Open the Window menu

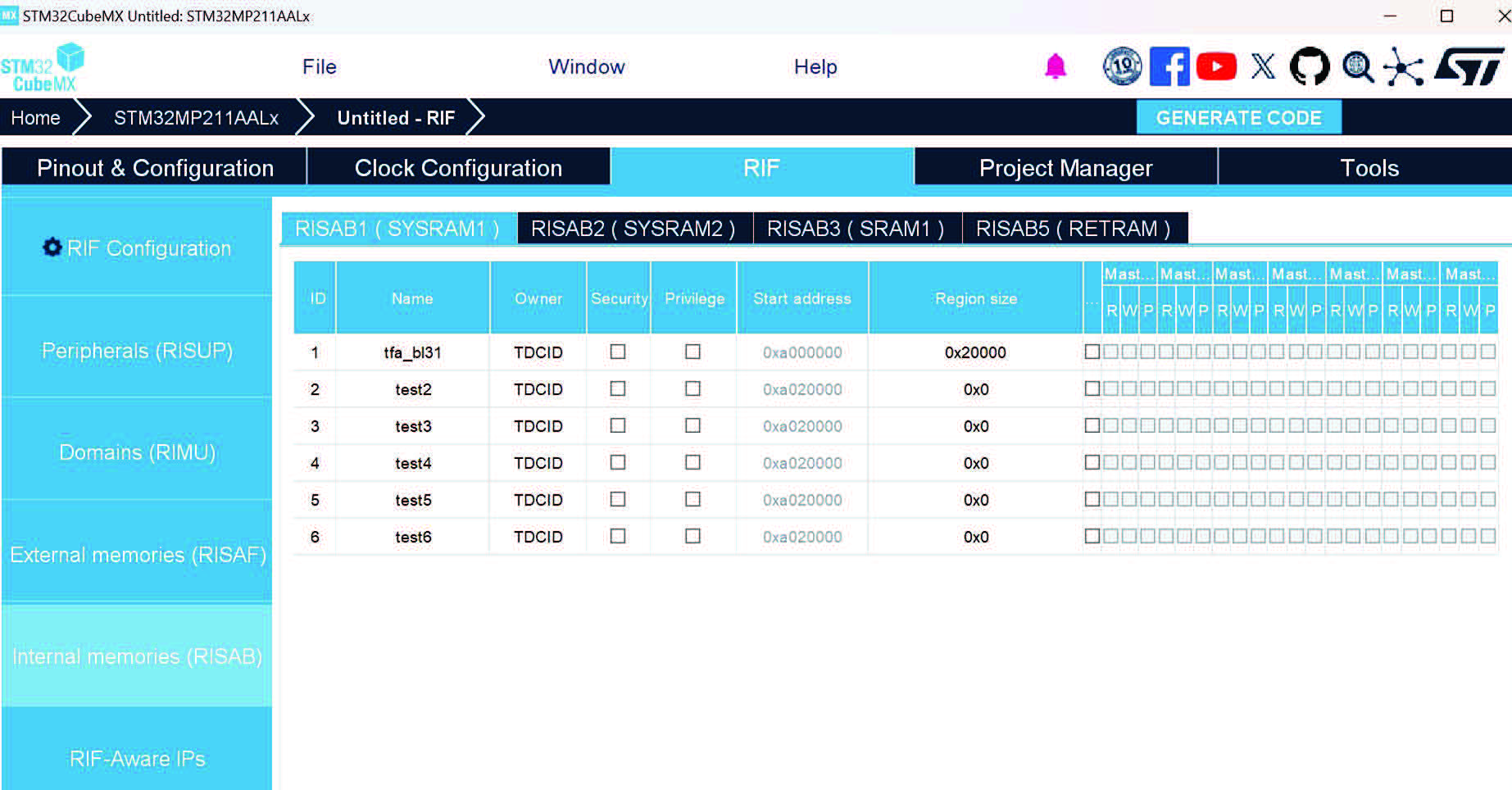pos(587,67)
